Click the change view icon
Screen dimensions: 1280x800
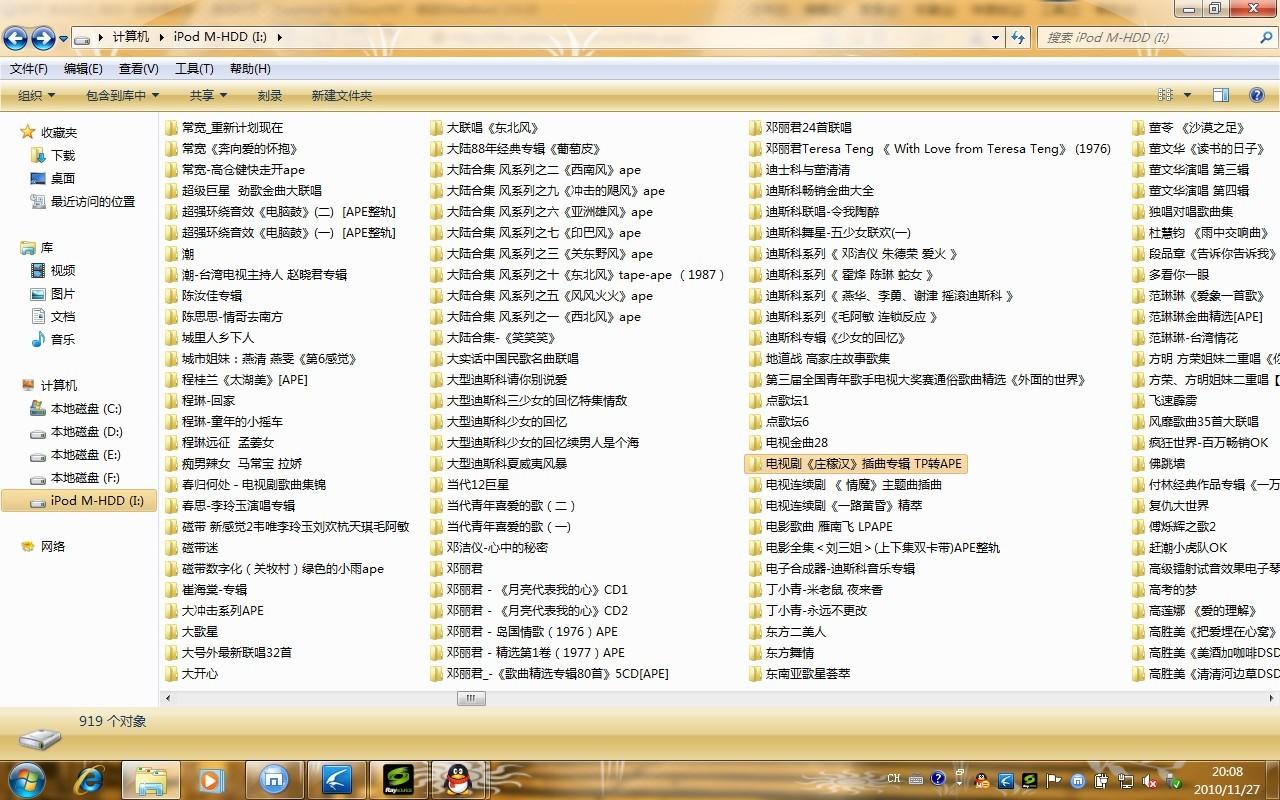(x=1165, y=95)
